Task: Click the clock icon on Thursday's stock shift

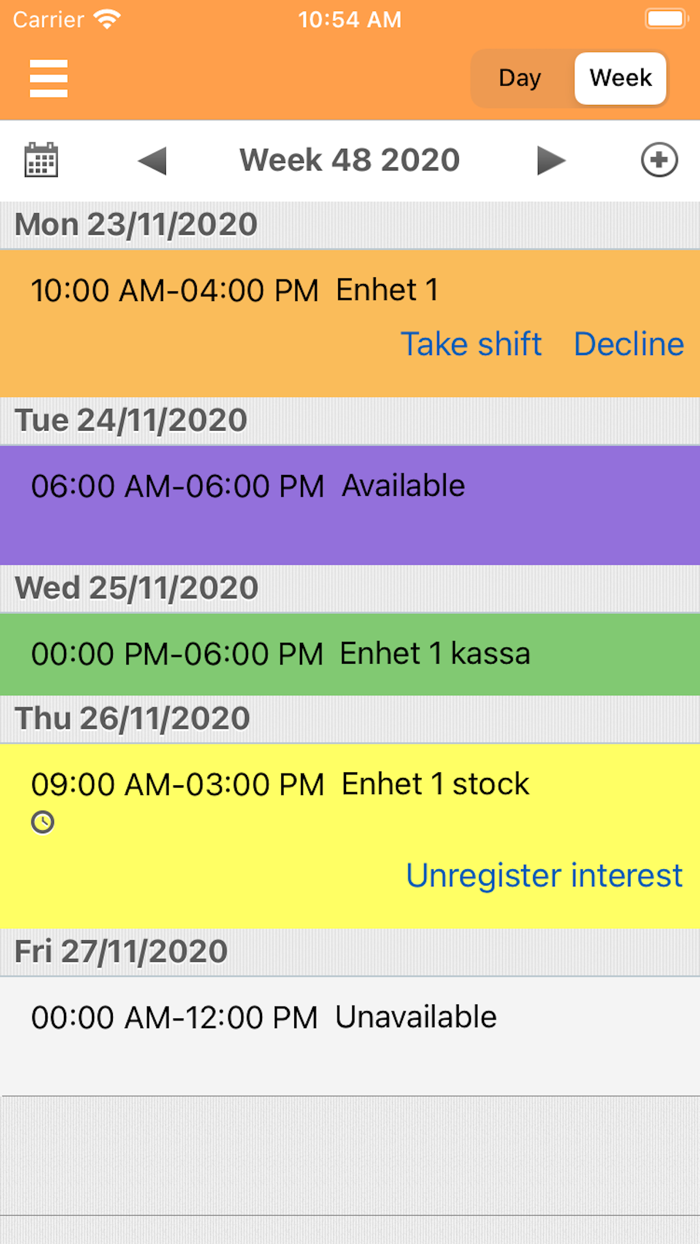Action: [x=42, y=822]
